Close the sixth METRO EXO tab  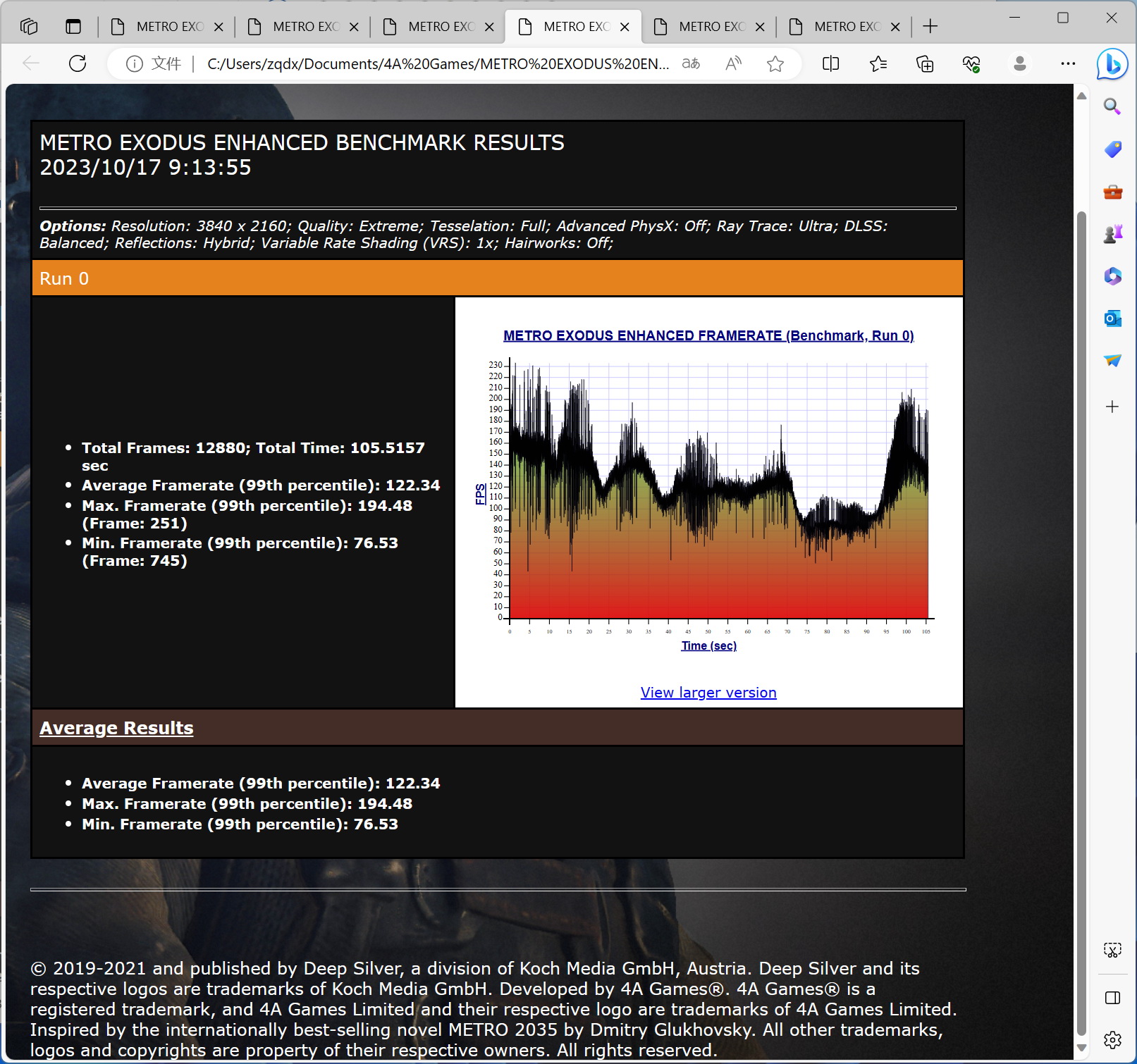click(895, 27)
